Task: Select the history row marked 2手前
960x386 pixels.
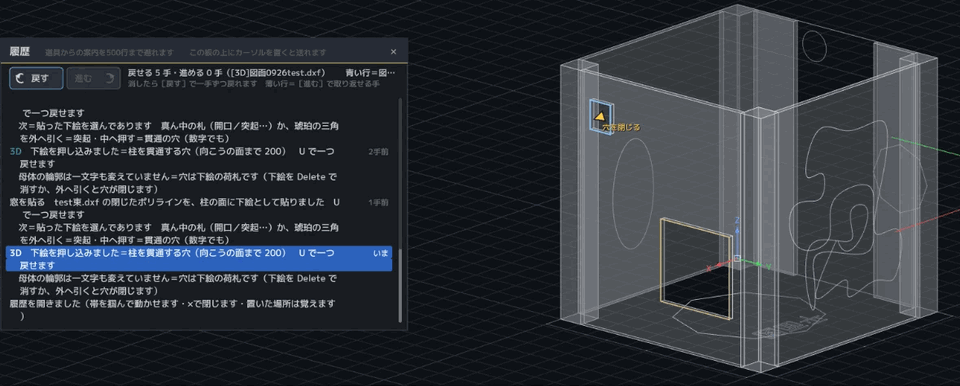Action: click(198, 157)
